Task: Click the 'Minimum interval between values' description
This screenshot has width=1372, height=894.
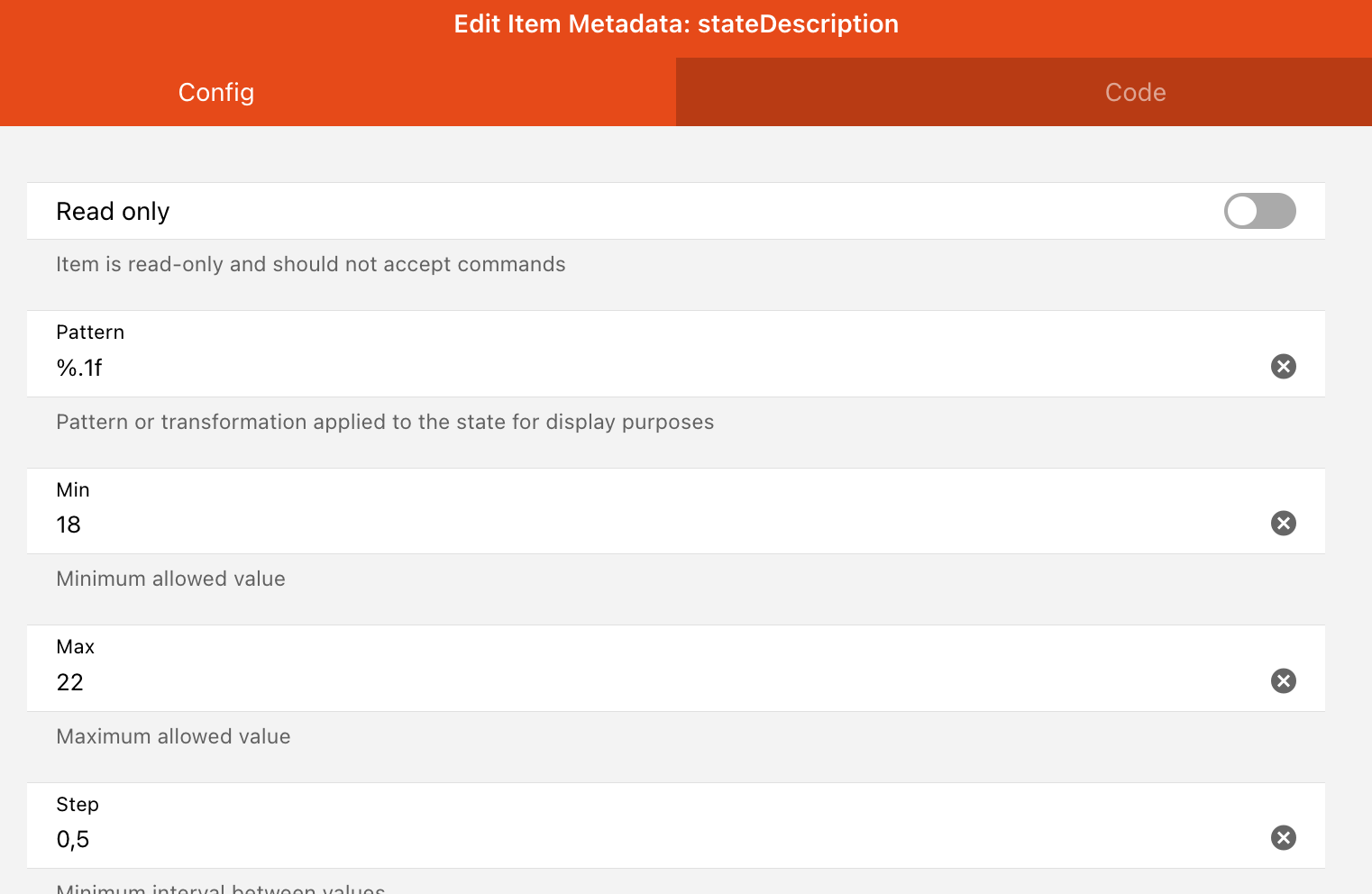Action: [x=221, y=889]
